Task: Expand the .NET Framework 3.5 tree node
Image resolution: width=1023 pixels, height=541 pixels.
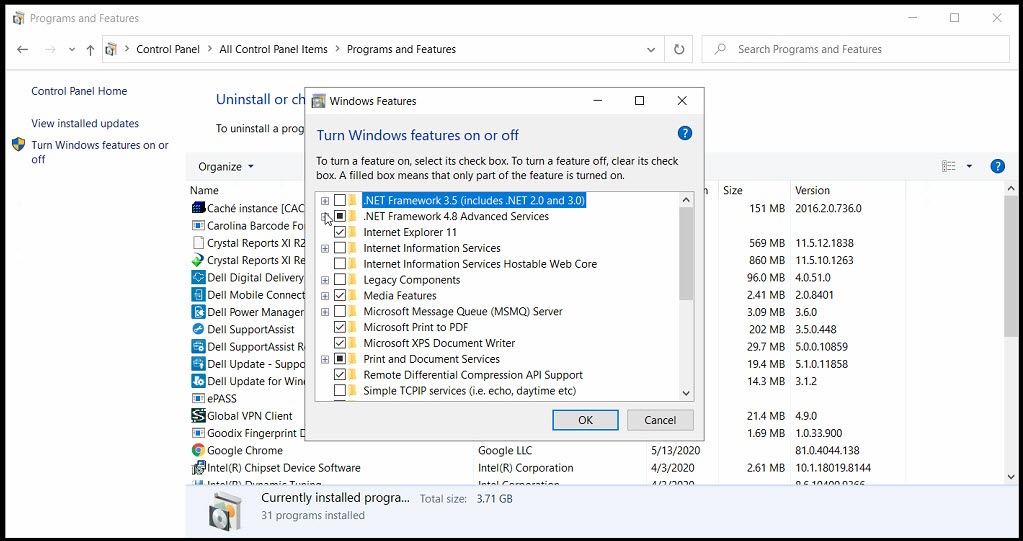Action: point(325,200)
